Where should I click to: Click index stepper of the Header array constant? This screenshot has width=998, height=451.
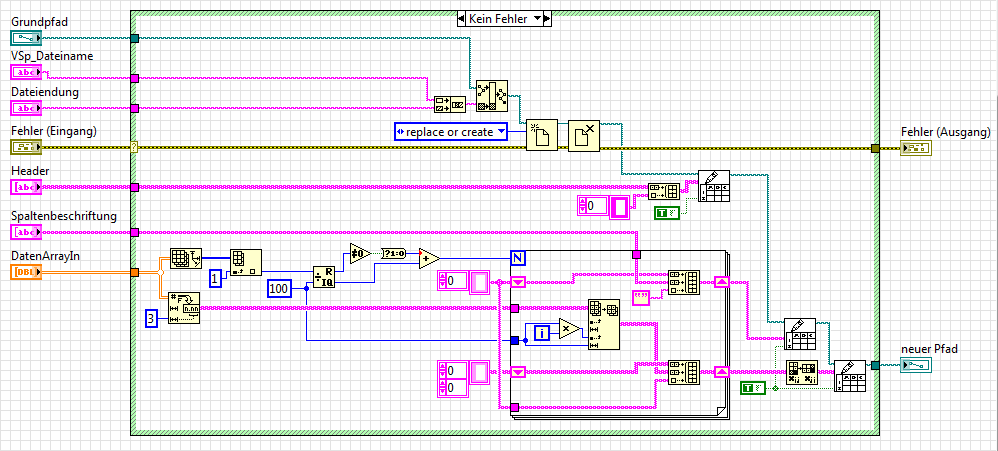coord(582,206)
